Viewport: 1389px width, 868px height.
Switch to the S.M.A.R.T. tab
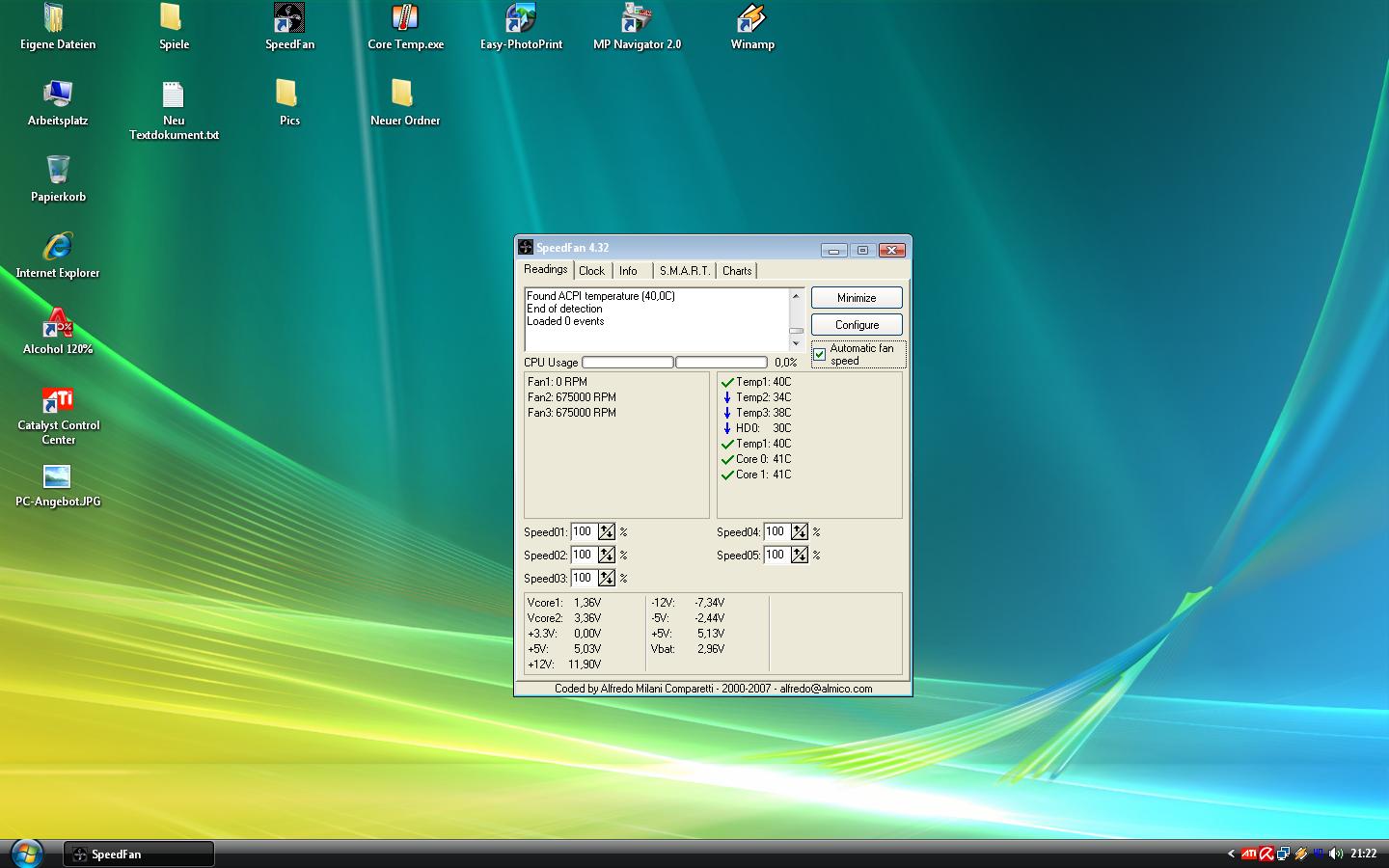[684, 271]
